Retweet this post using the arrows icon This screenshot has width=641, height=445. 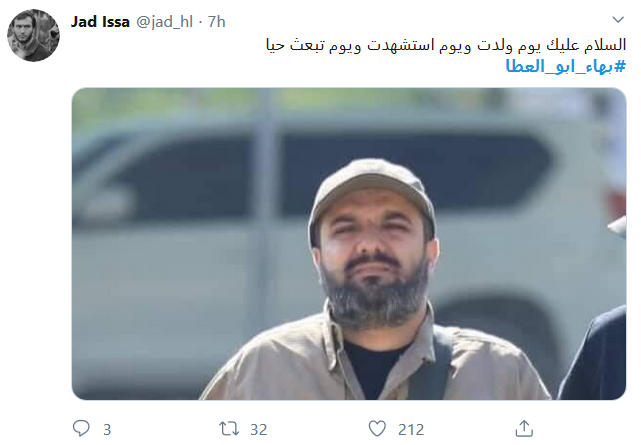click(229, 429)
